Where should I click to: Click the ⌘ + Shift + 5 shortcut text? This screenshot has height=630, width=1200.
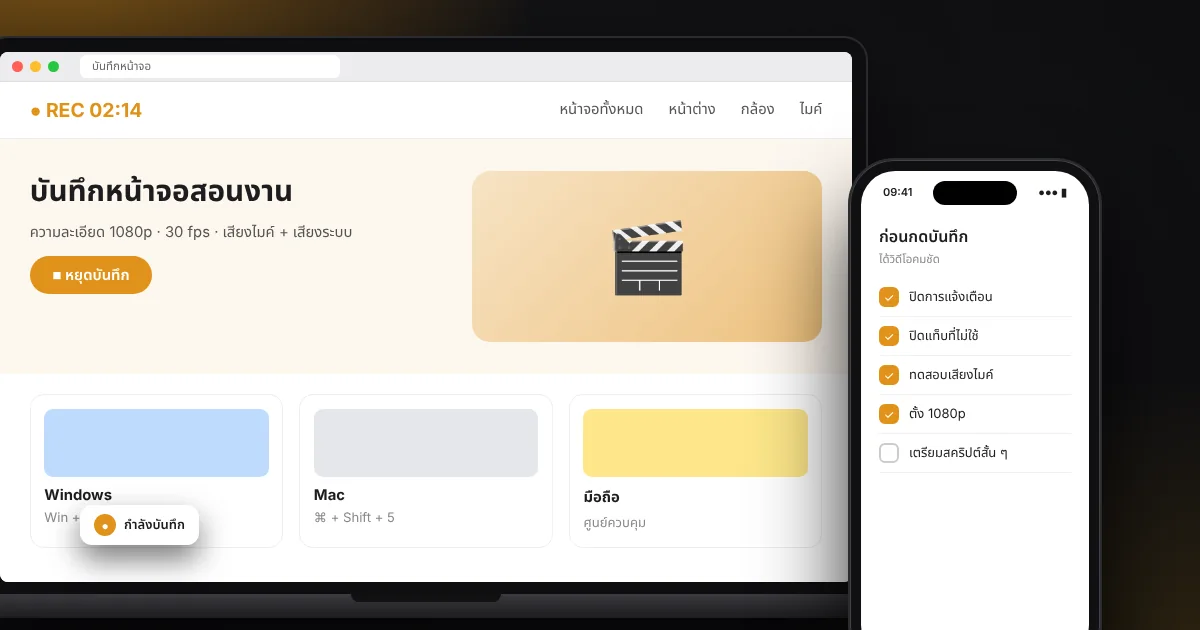pyautogui.click(x=354, y=517)
